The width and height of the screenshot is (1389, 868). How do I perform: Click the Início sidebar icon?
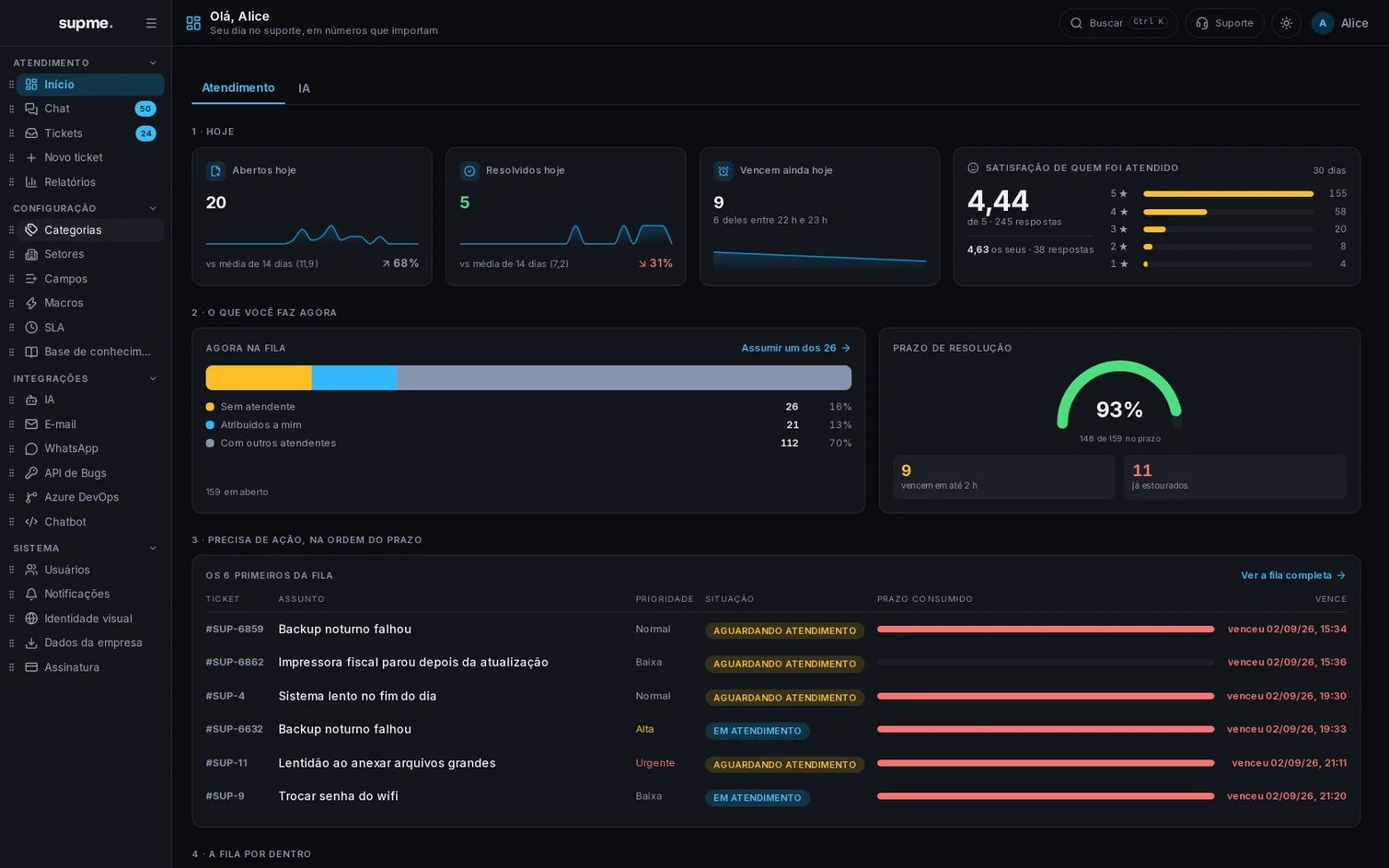click(31, 85)
